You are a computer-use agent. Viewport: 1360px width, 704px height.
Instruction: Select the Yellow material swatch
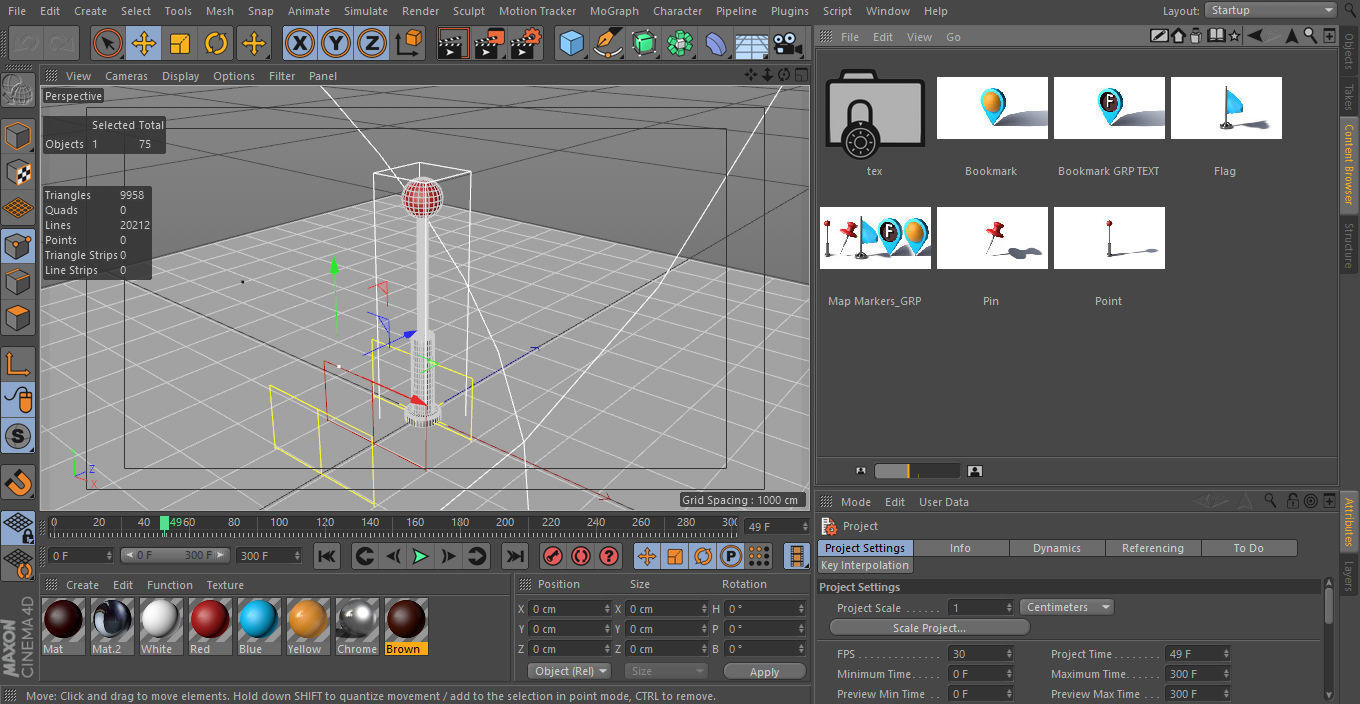(307, 627)
